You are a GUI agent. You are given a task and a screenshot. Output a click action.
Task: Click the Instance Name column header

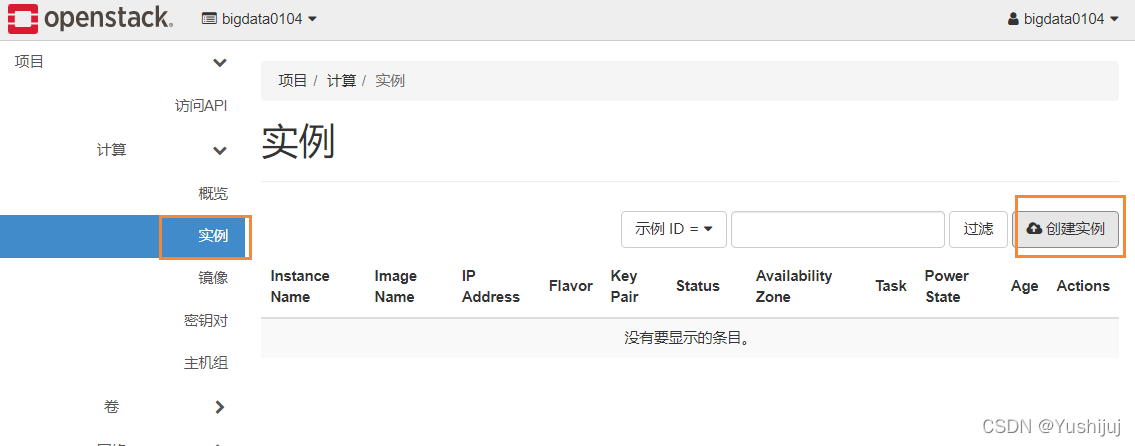point(300,286)
